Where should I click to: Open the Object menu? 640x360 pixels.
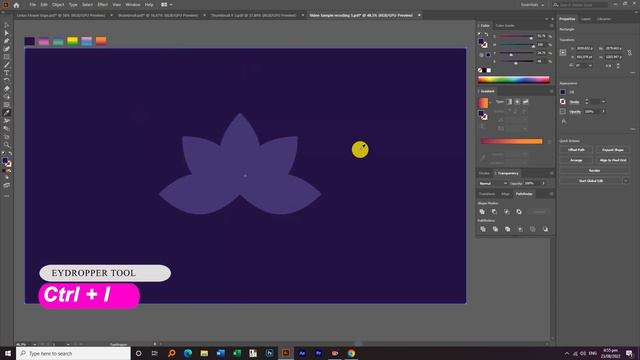pyautogui.click(x=58, y=5)
